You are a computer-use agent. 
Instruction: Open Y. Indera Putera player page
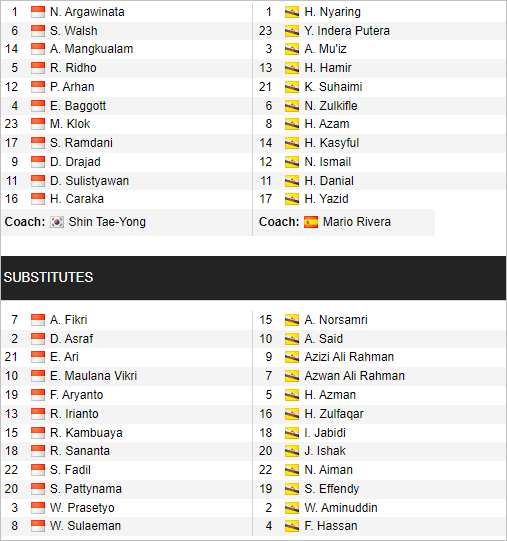tap(347, 31)
